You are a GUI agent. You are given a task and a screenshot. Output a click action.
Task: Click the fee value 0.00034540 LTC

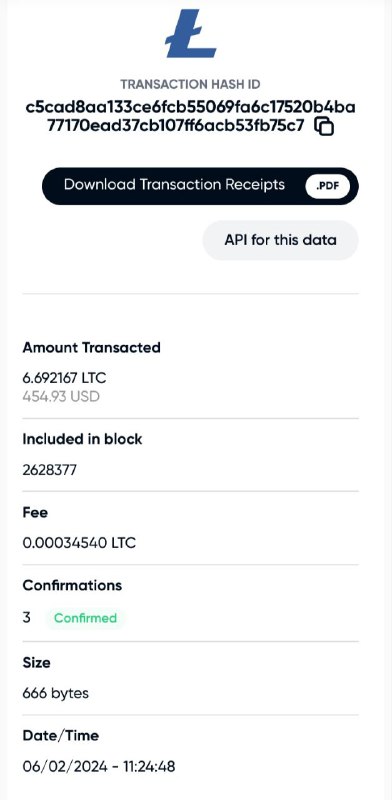(79, 543)
